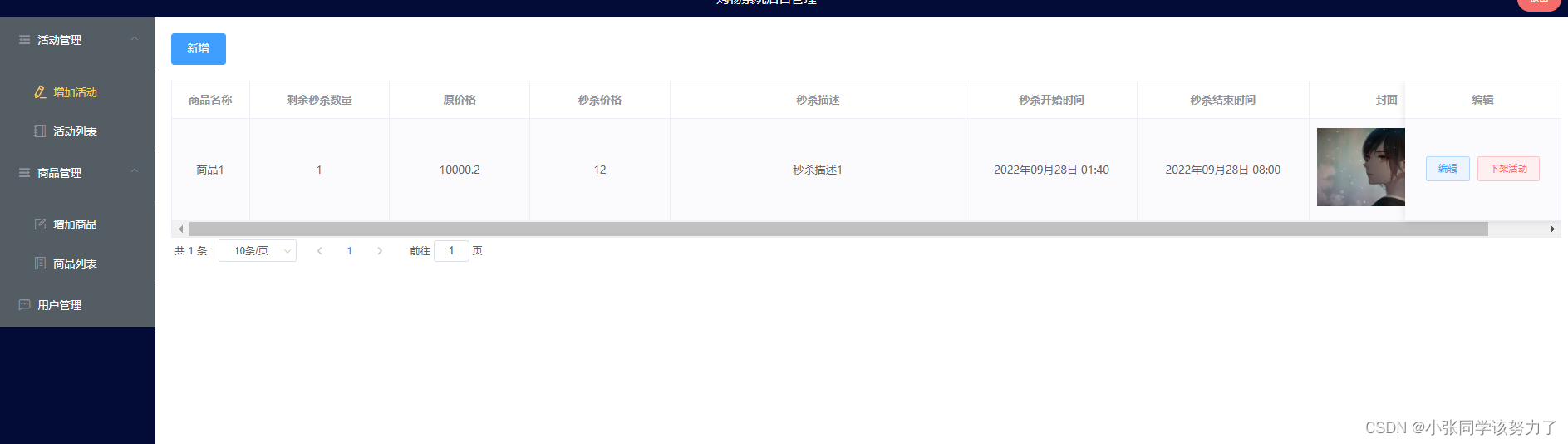
Task: Click the 下架活动 button for 商品1
Action: [1508, 169]
